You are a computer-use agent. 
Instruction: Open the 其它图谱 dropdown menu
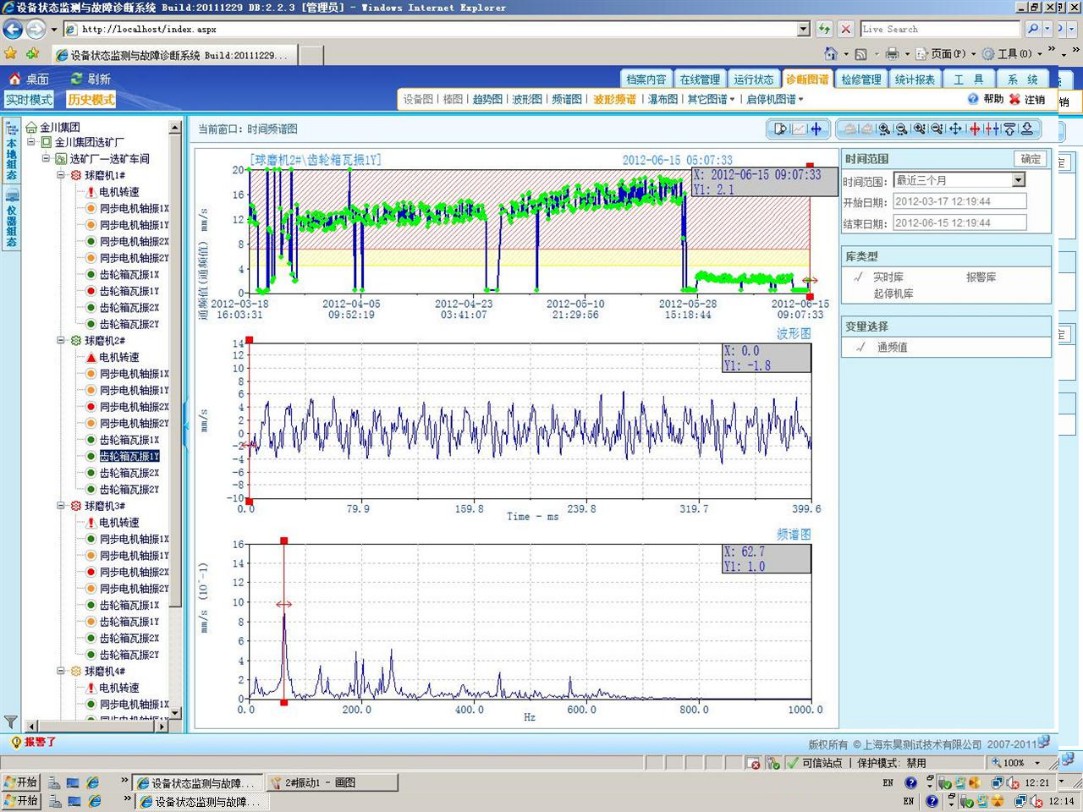[x=710, y=100]
